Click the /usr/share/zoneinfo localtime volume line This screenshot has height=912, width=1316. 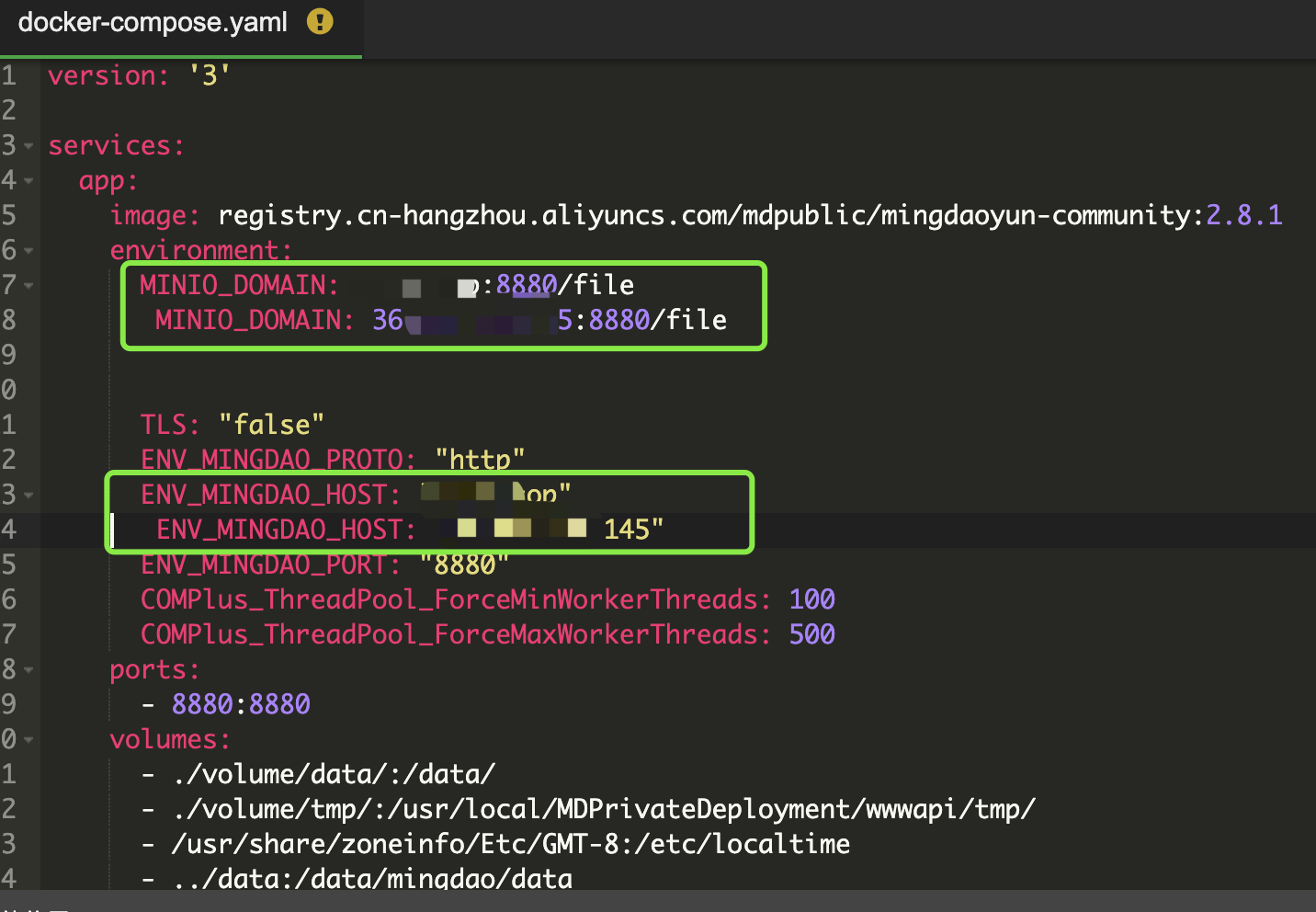(x=510, y=844)
